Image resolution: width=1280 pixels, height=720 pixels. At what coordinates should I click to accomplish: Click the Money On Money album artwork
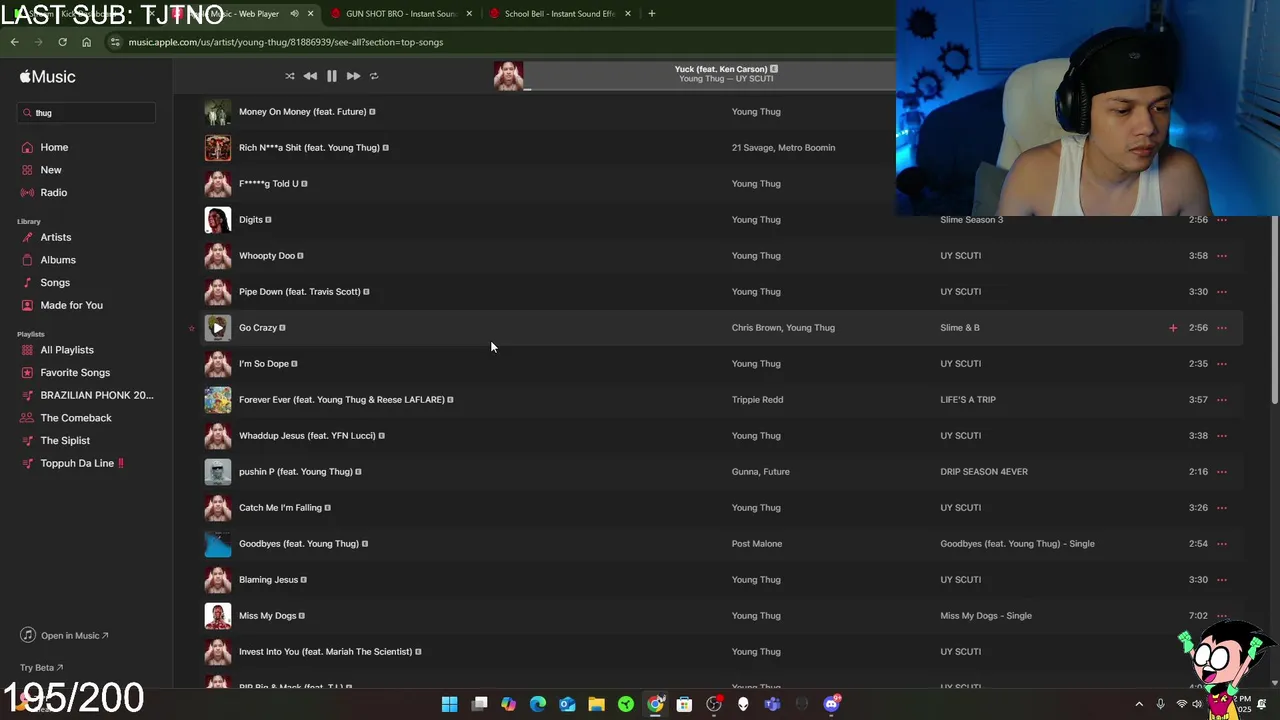pyautogui.click(x=218, y=112)
